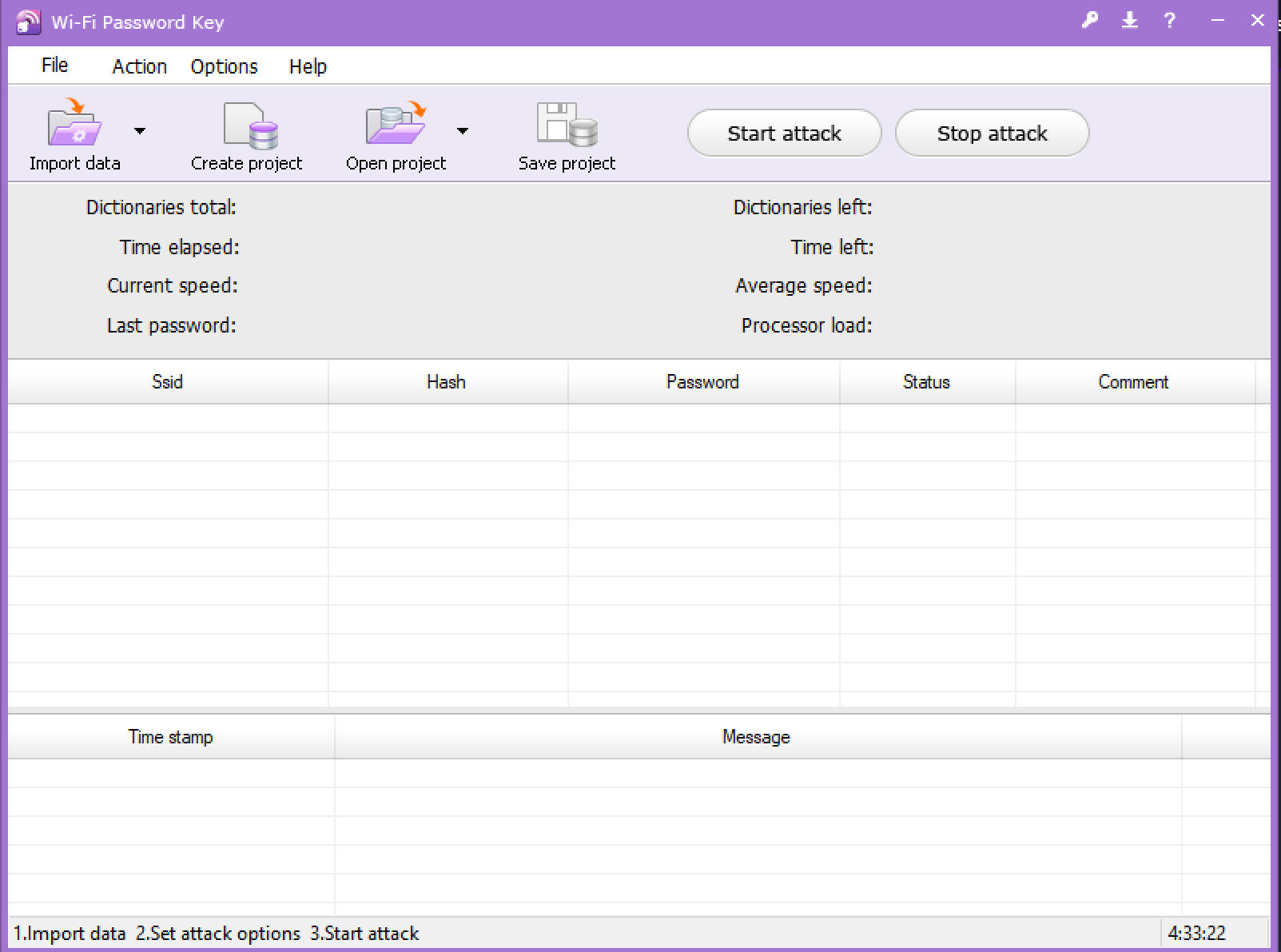Click the Import data folder icon
Screen dimensions: 1281x952
coord(75,125)
